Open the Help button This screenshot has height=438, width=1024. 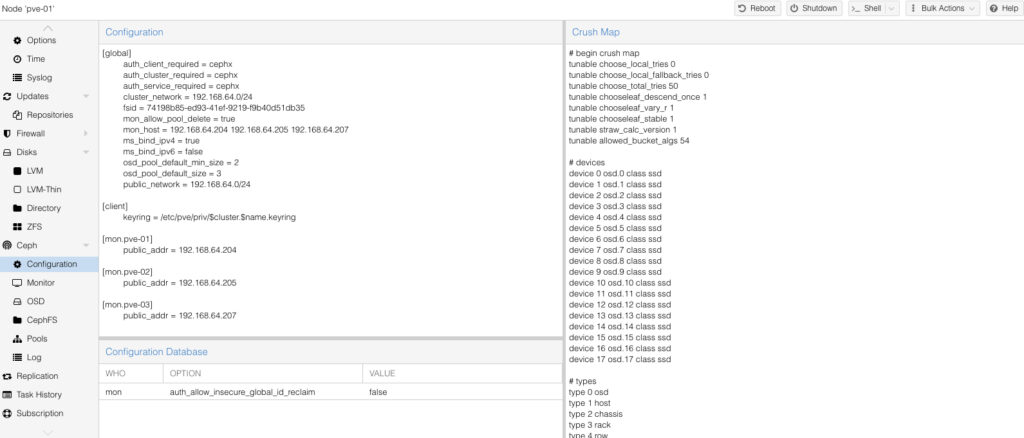1003,8
